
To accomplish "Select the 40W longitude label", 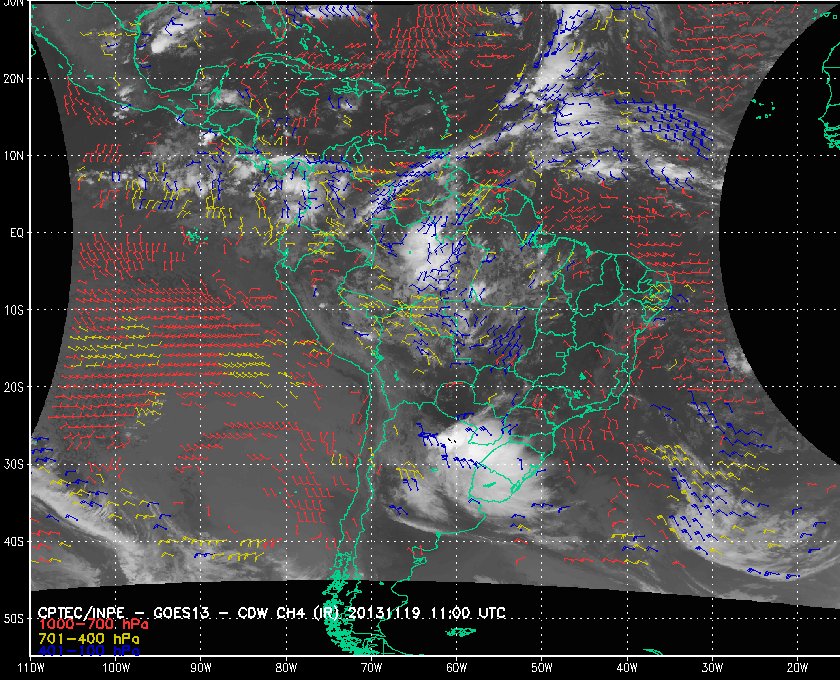I will 627,668.
